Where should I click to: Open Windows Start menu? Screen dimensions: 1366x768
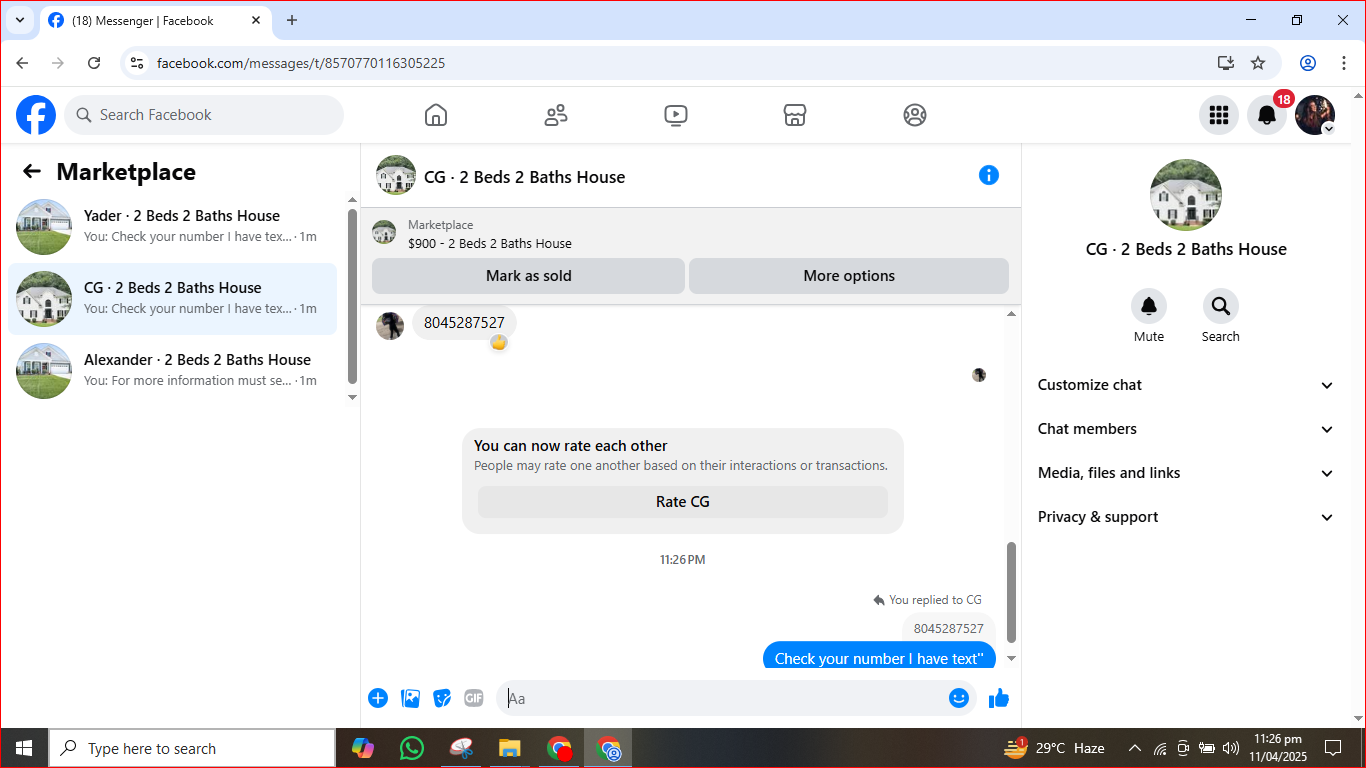(x=24, y=748)
